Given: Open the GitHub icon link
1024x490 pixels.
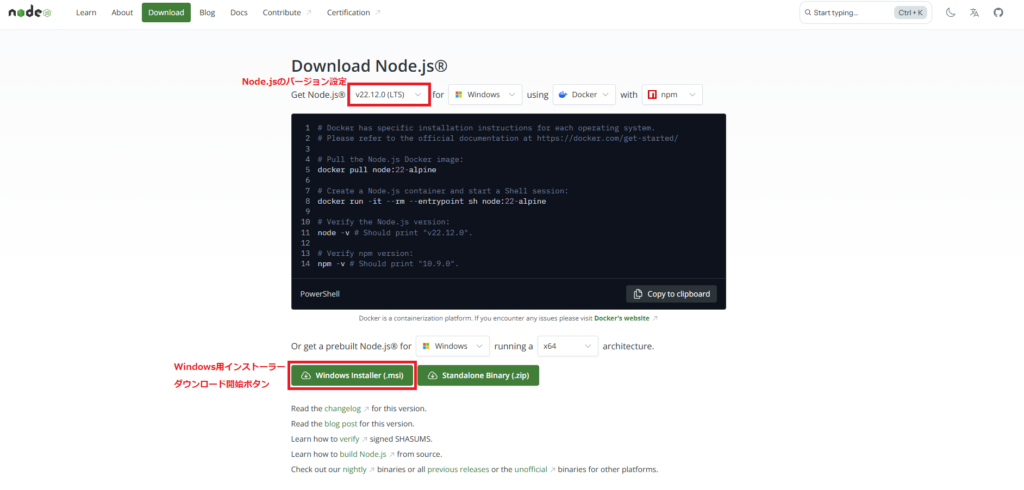Looking at the screenshot, I should (x=998, y=12).
